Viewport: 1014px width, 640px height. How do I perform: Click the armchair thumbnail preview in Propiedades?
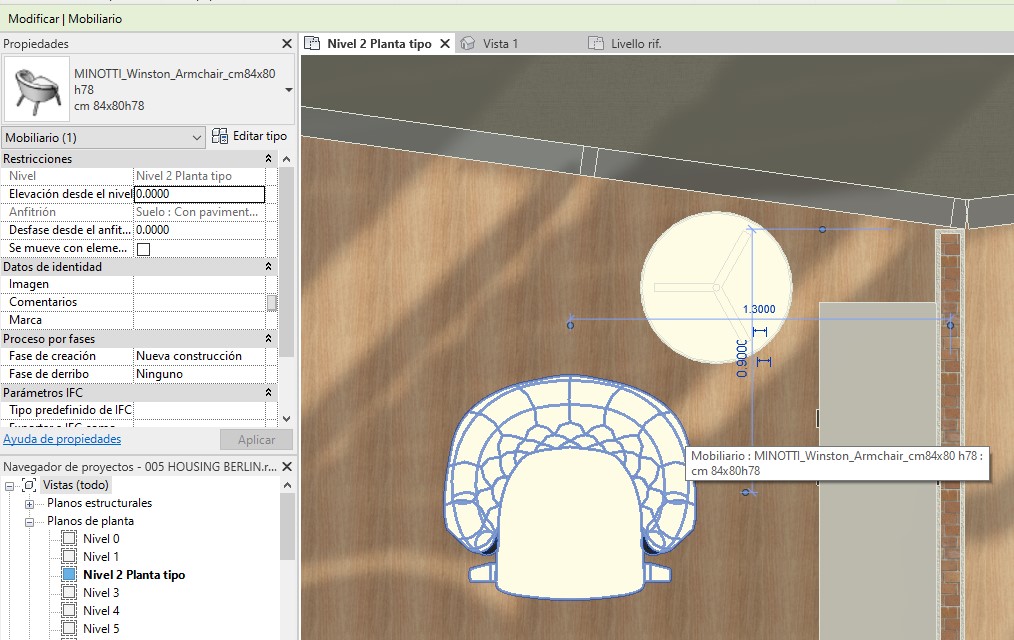36,88
